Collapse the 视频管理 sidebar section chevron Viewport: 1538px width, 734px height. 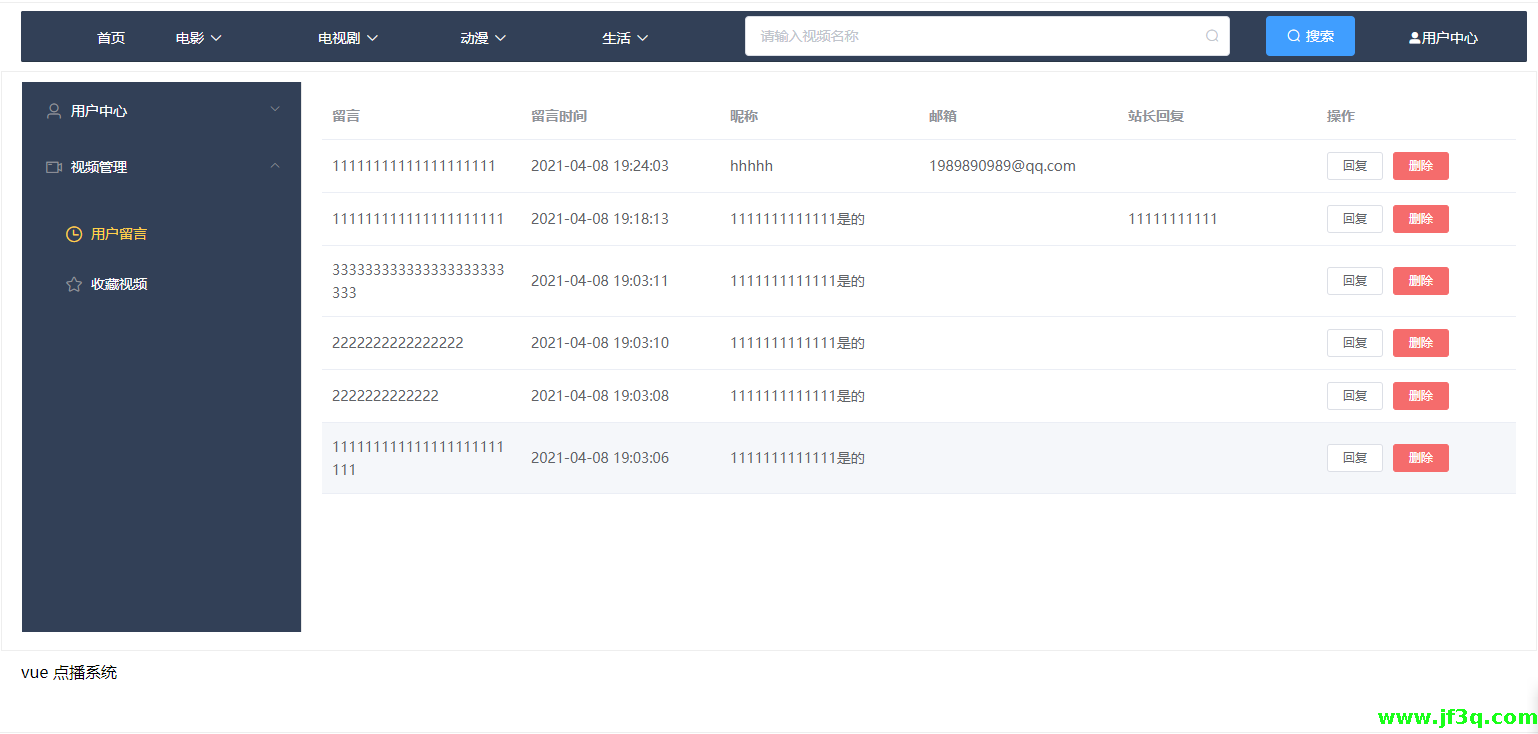click(x=275, y=166)
